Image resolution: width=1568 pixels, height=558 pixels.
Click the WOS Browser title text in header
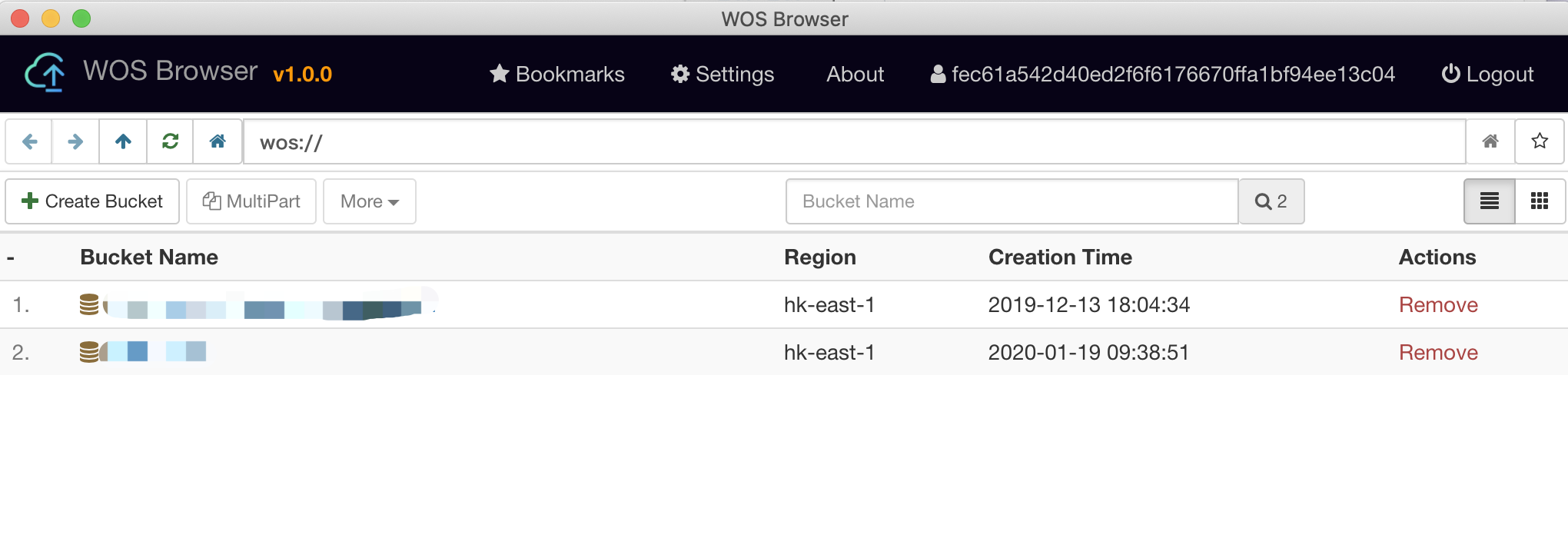170,71
